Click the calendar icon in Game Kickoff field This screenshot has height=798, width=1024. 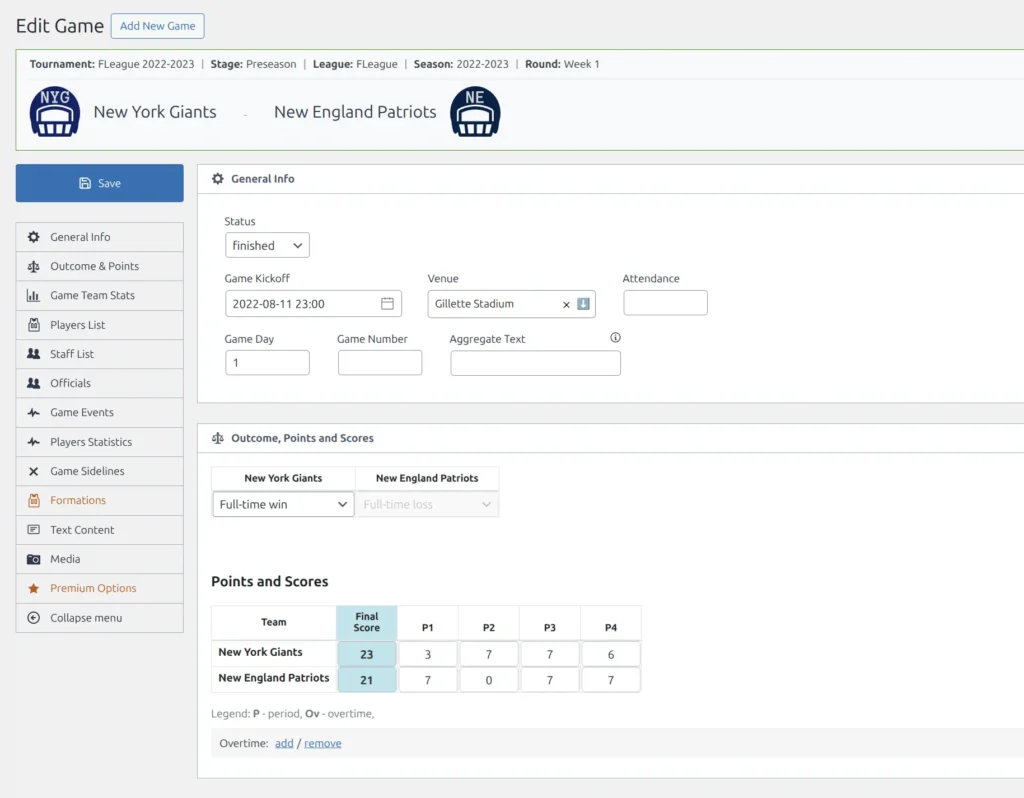click(x=387, y=304)
